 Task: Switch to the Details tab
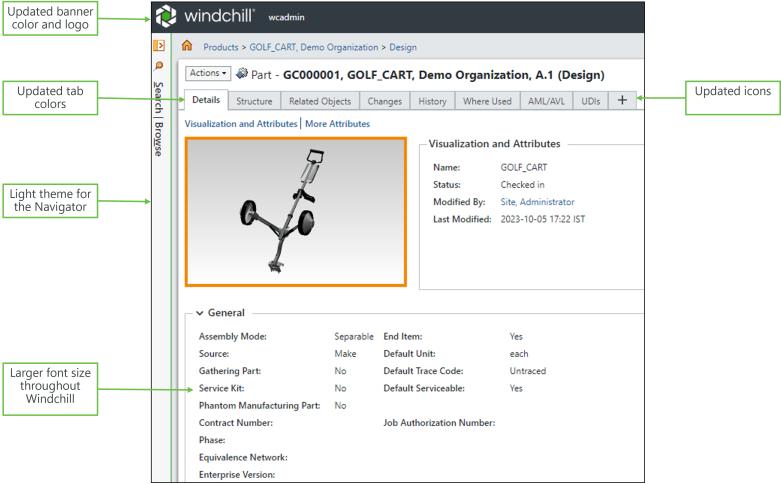206,100
